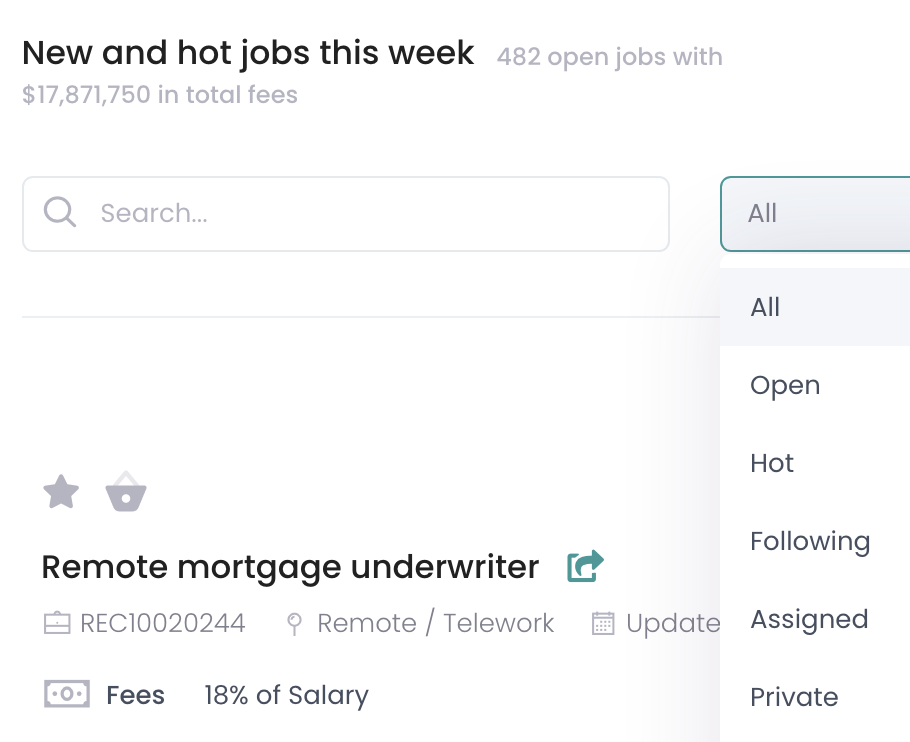Pick Following in the filter dropdown
Screen dimensions: 910x742
(810, 541)
